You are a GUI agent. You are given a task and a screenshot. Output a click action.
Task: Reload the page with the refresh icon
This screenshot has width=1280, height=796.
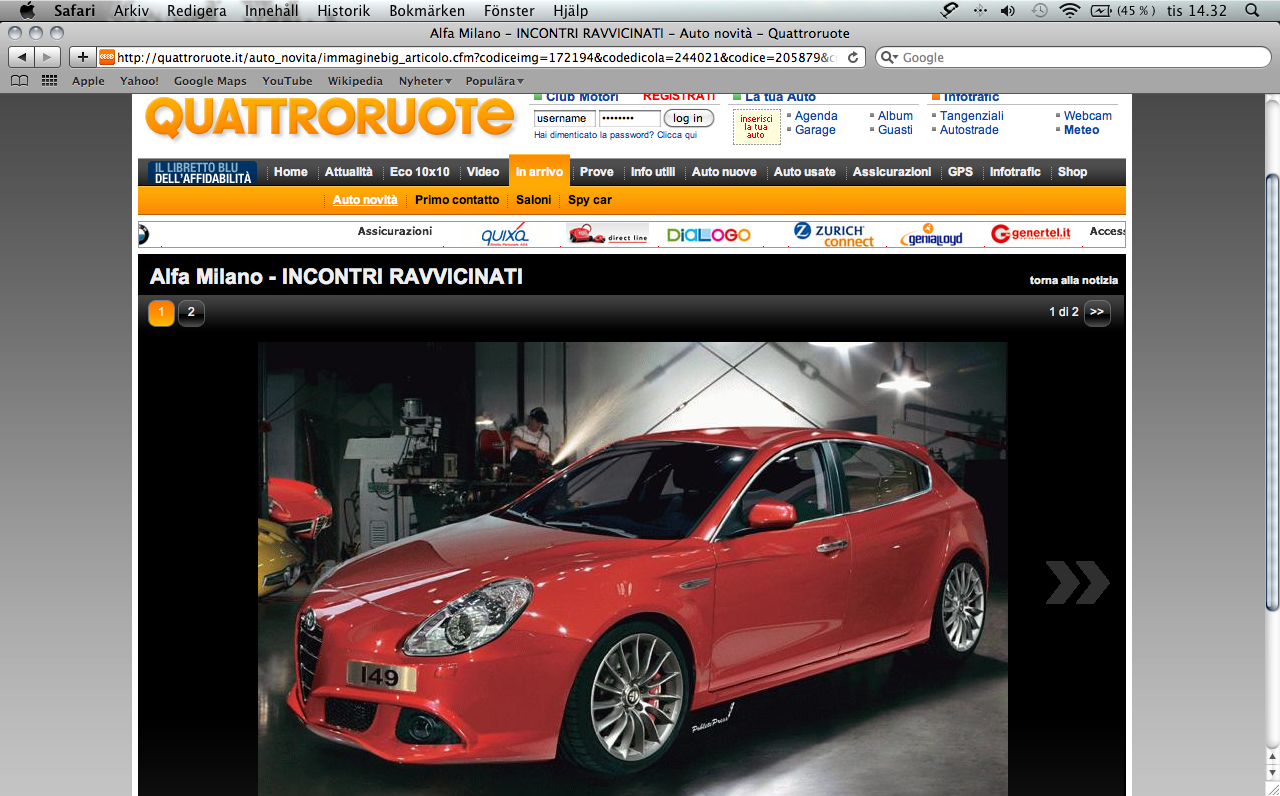click(x=853, y=57)
